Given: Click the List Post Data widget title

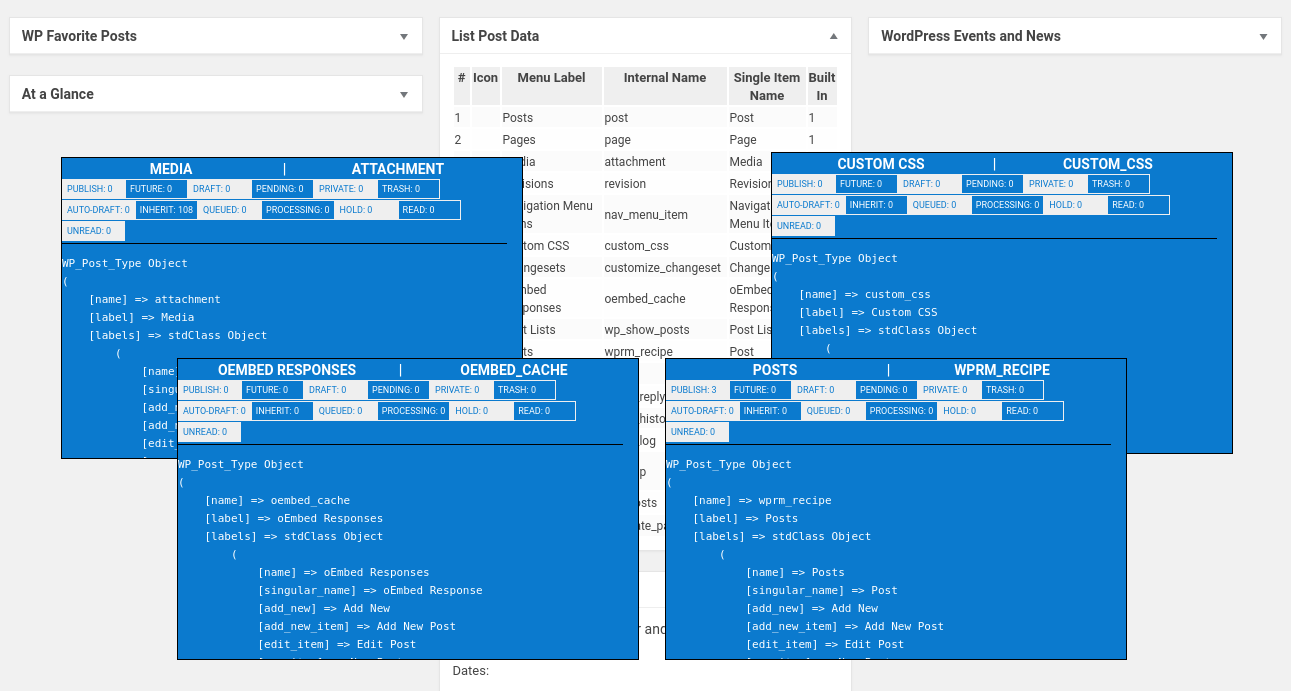Looking at the screenshot, I should tap(495, 36).
